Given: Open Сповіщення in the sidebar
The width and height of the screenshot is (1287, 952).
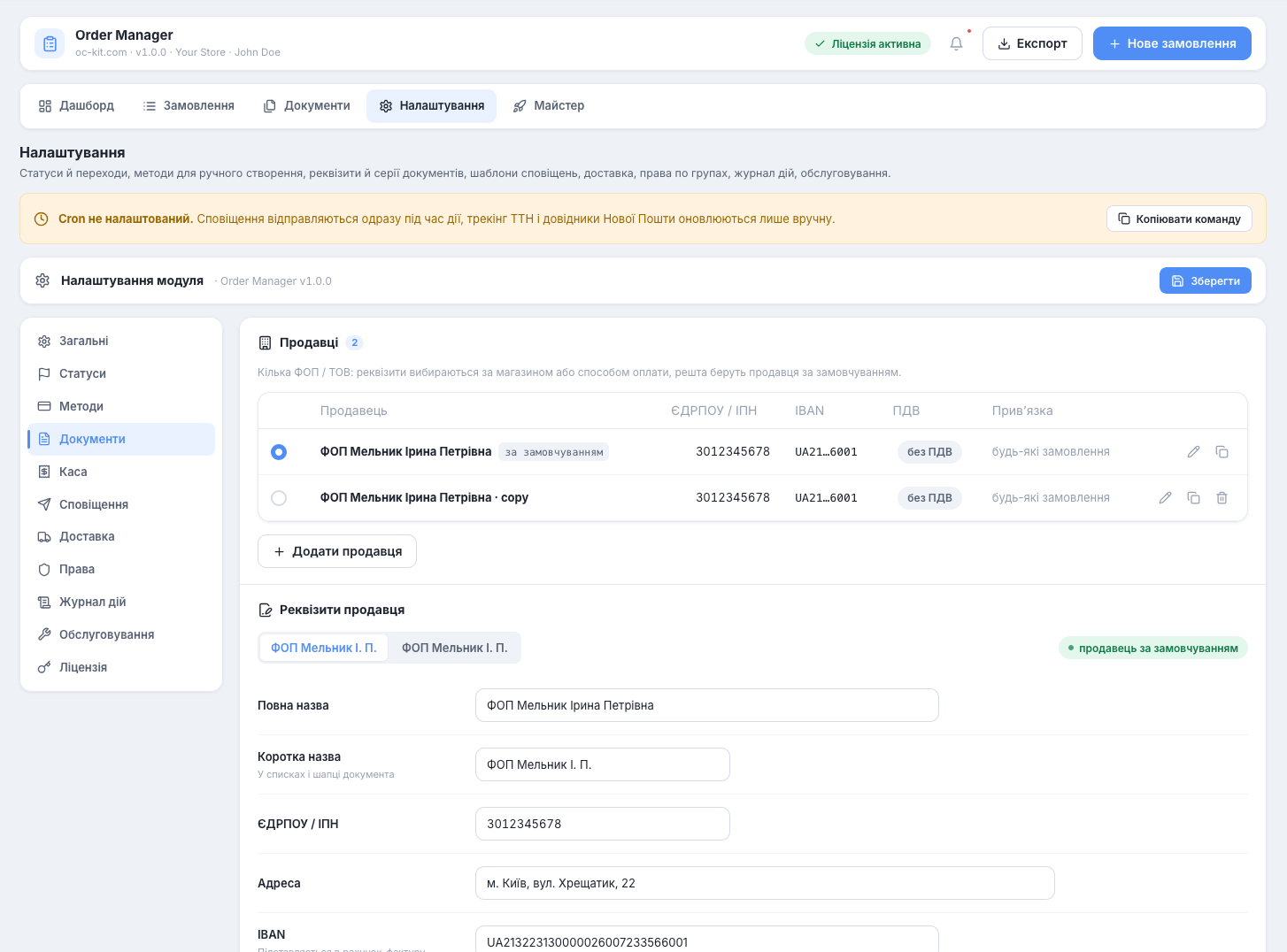Looking at the screenshot, I should (121, 504).
